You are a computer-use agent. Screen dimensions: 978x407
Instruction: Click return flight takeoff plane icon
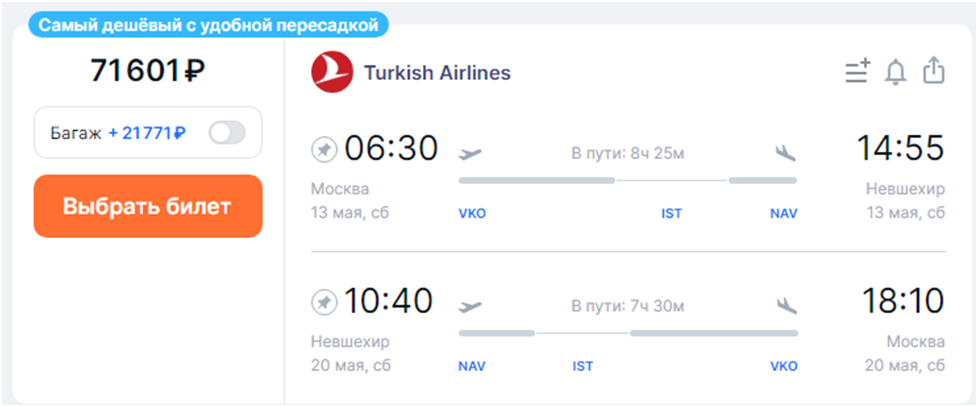click(x=470, y=304)
